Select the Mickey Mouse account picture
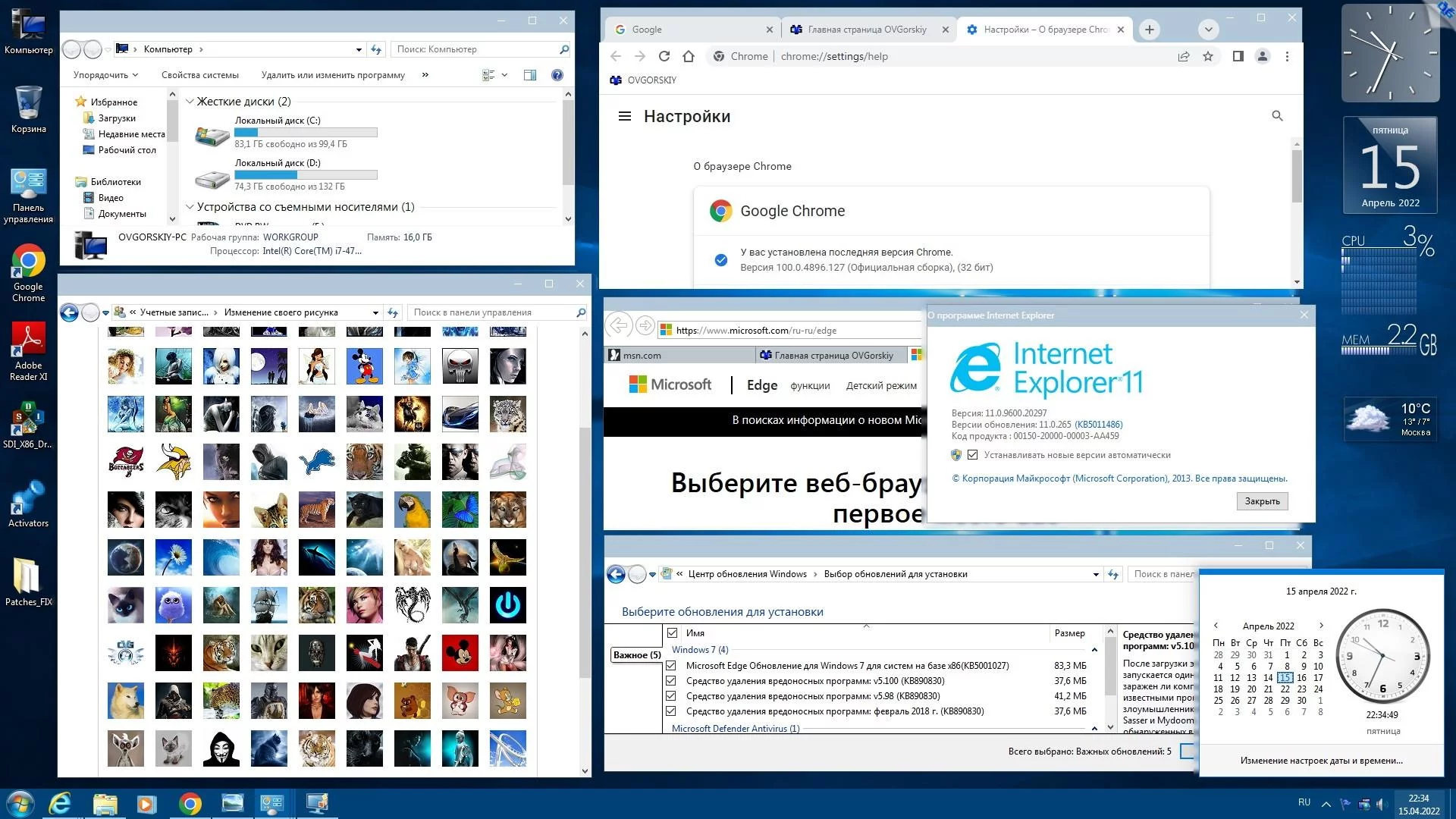The height and width of the screenshot is (819, 1456). (x=365, y=367)
